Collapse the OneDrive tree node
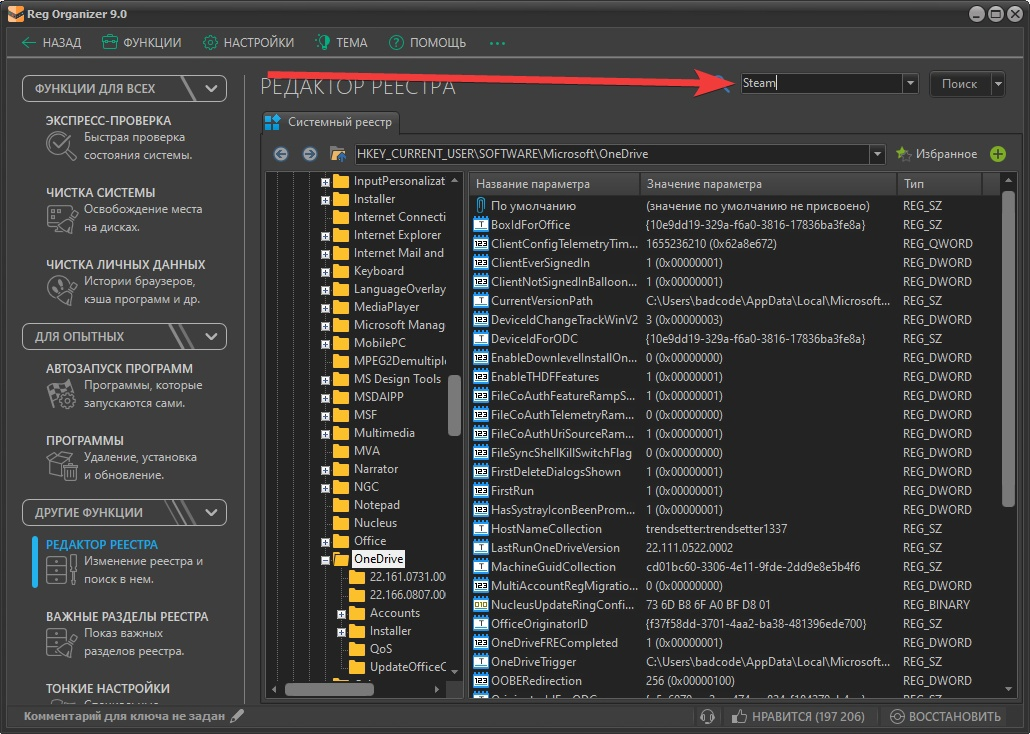This screenshot has height=734, width=1030. coord(325,560)
